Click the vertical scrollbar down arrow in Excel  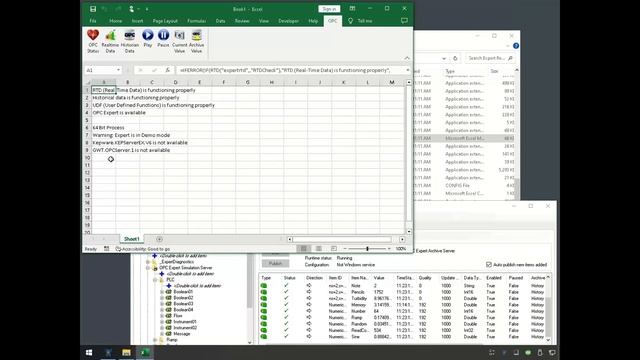[x=409, y=231]
